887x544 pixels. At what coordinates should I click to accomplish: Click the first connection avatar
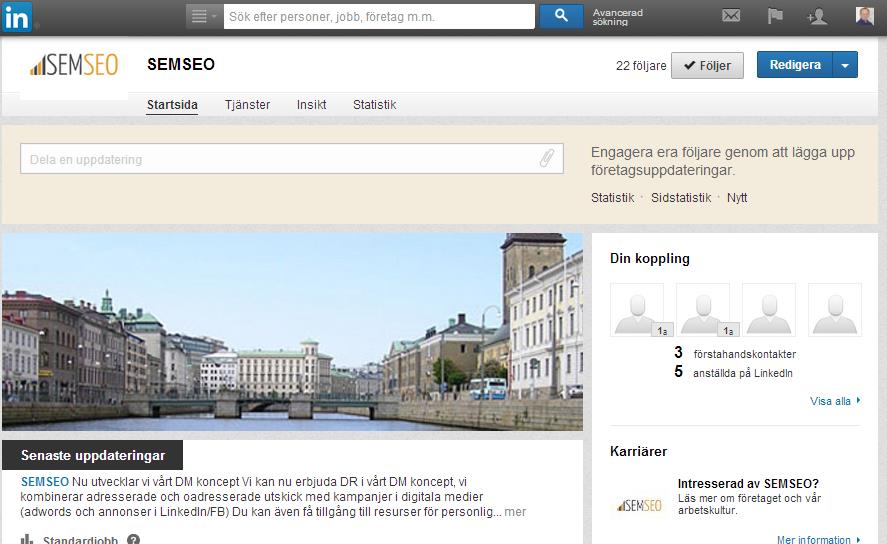[637, 310]
